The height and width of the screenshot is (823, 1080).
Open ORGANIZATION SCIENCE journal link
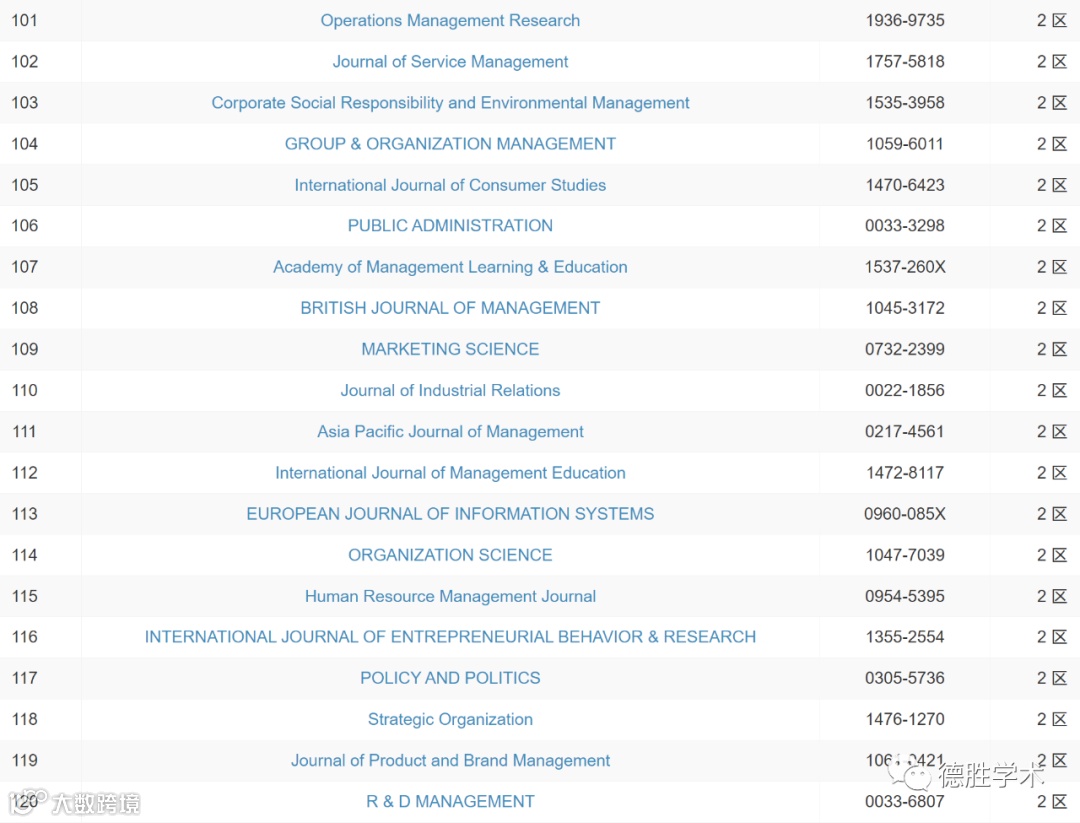[x=450, y=555]
